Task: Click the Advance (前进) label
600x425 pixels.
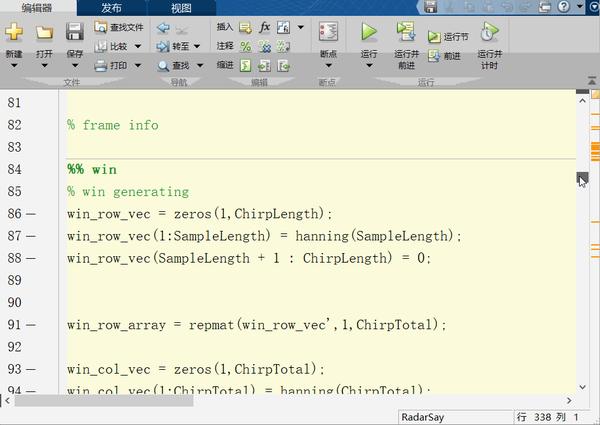Action: pos(452,56)
